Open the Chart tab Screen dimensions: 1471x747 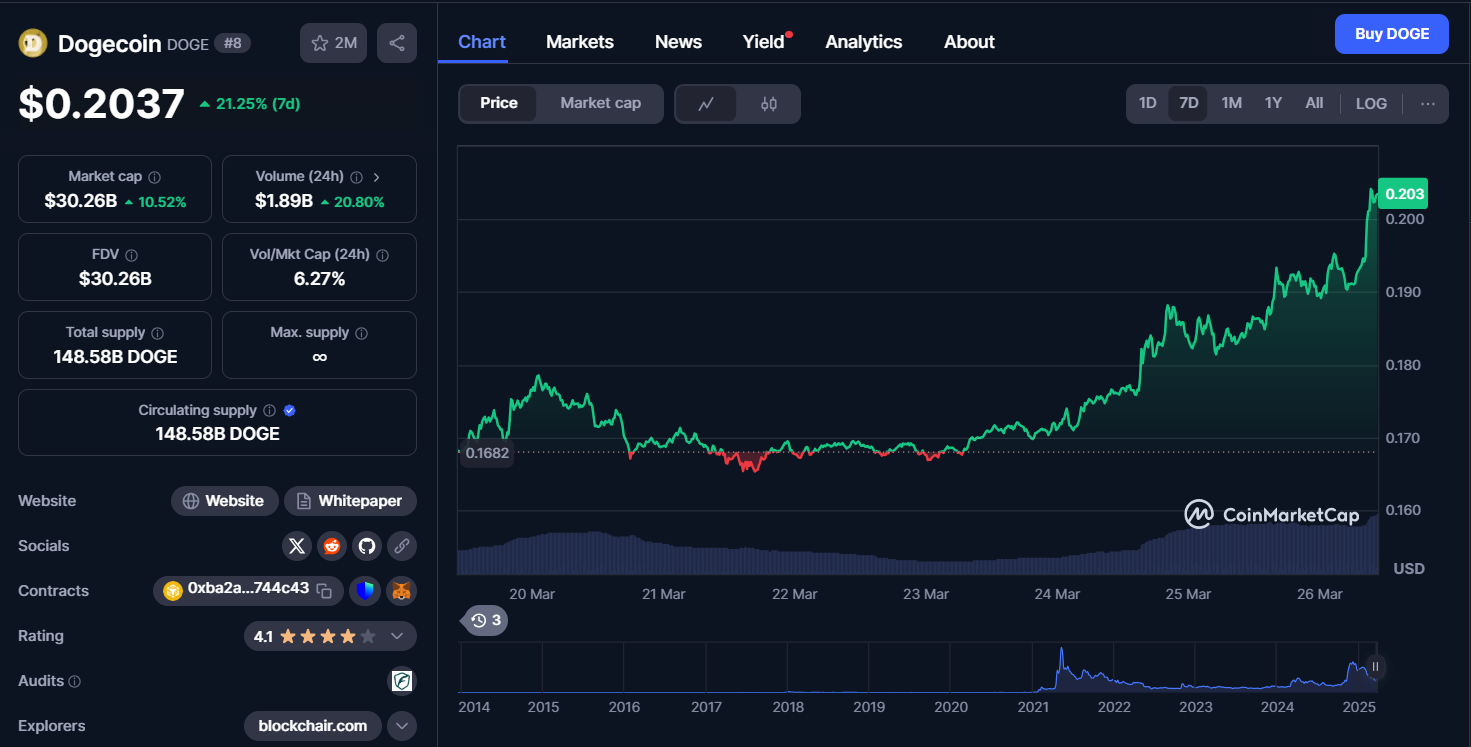(x=482, y=42)
